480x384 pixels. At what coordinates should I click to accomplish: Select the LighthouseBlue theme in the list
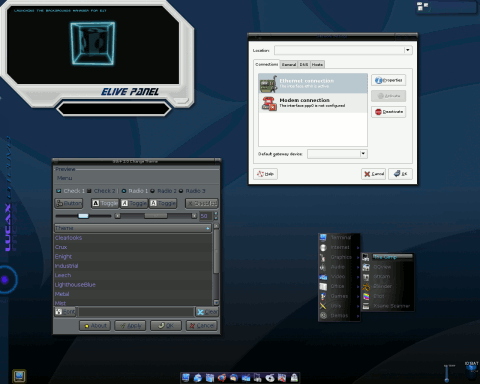[133, 285]
